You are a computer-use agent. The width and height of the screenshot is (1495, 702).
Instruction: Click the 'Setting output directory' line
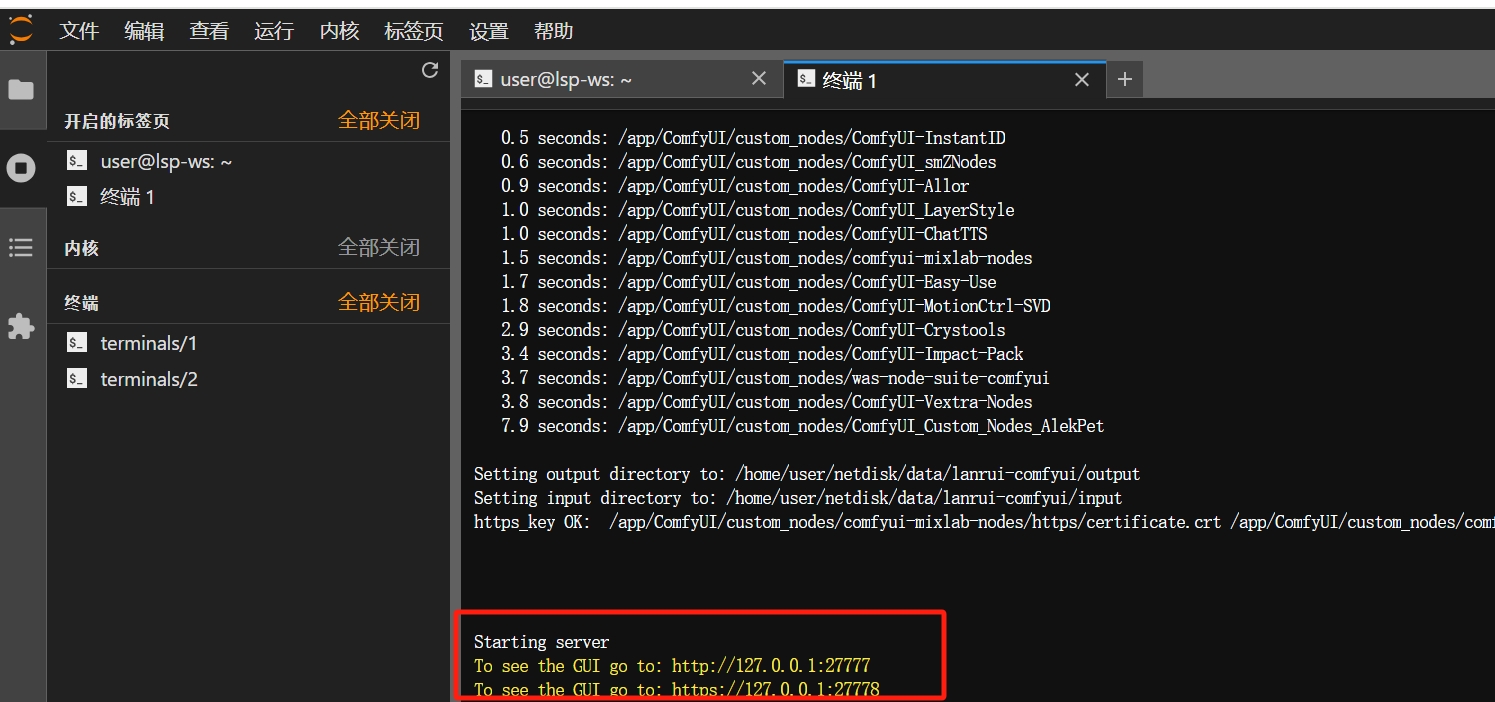click(x=807, y=474)
